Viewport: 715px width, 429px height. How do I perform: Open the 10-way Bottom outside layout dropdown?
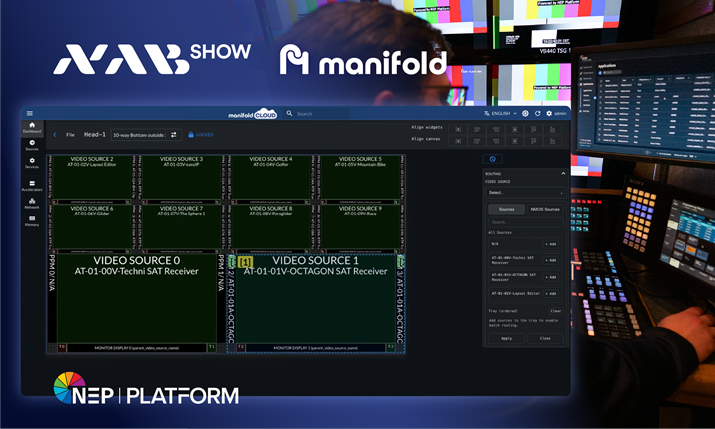138,134
